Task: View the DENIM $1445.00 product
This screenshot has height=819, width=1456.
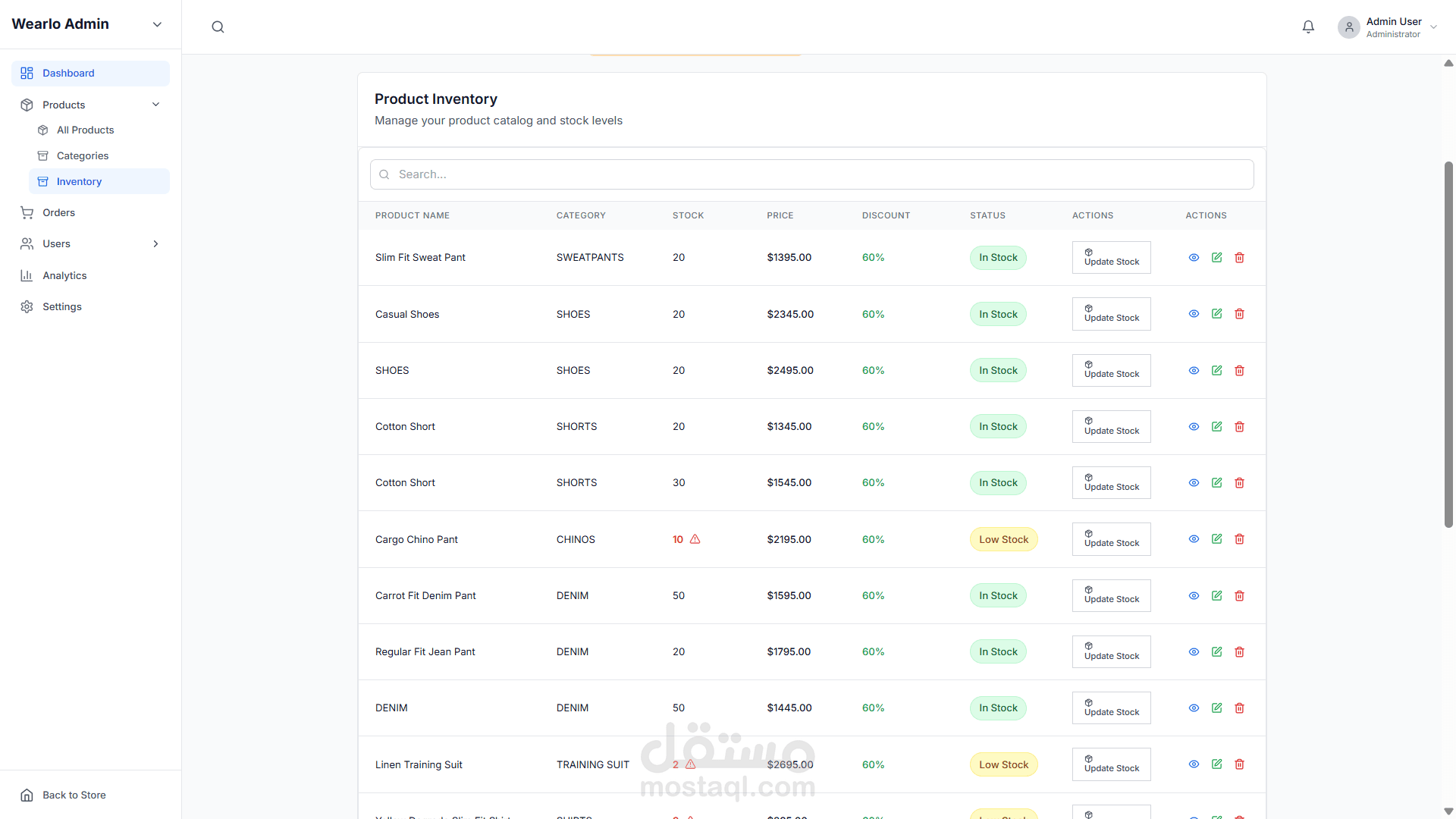Action: click(x=1194, y=708)
